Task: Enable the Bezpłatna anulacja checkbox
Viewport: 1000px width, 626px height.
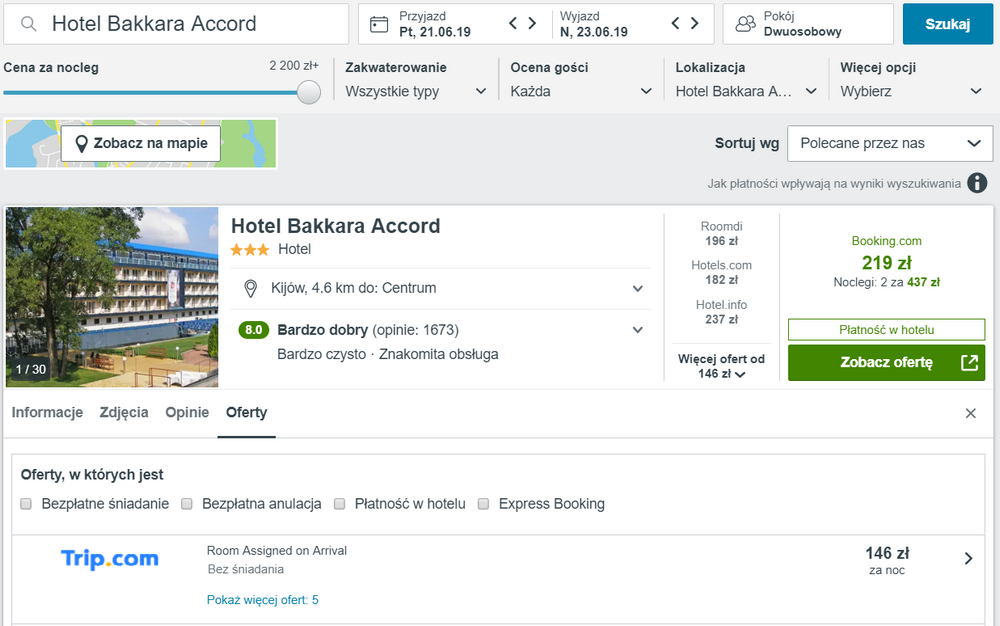Action: click(187, 504)
